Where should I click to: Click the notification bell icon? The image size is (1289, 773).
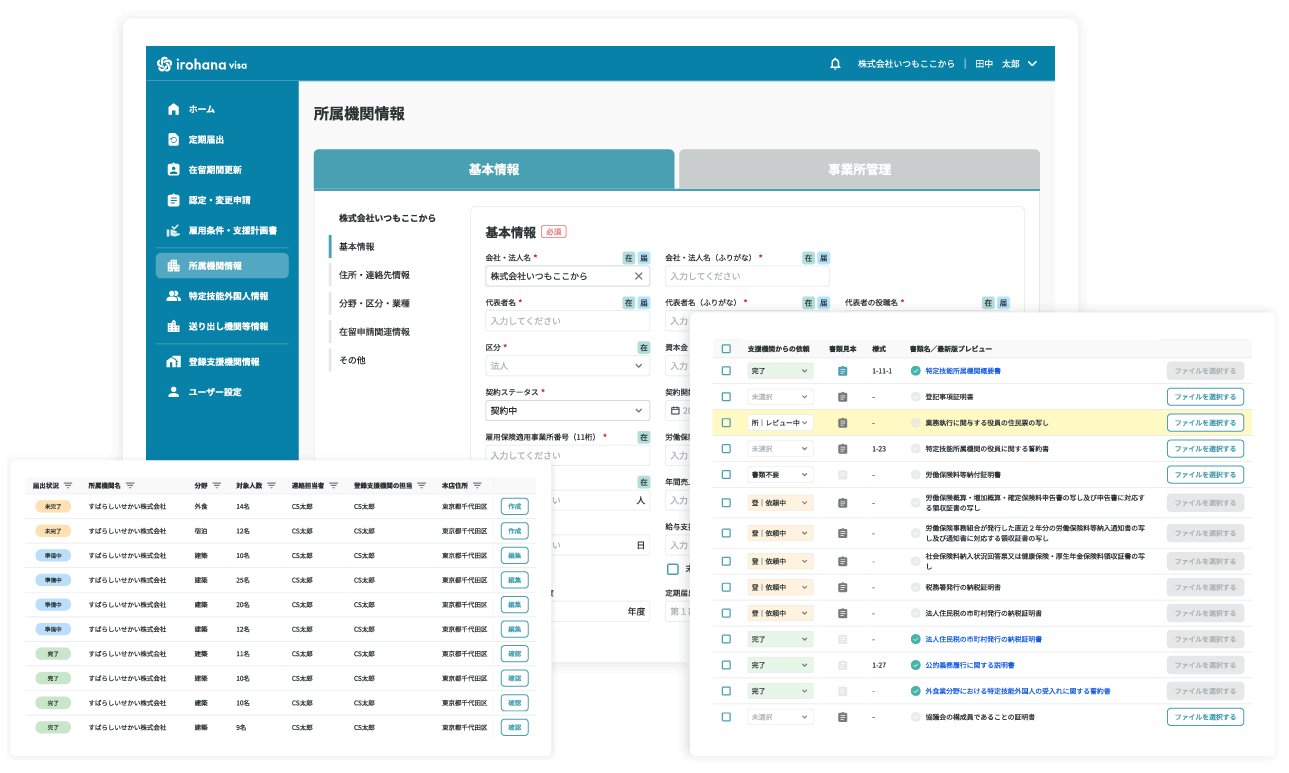835,64
